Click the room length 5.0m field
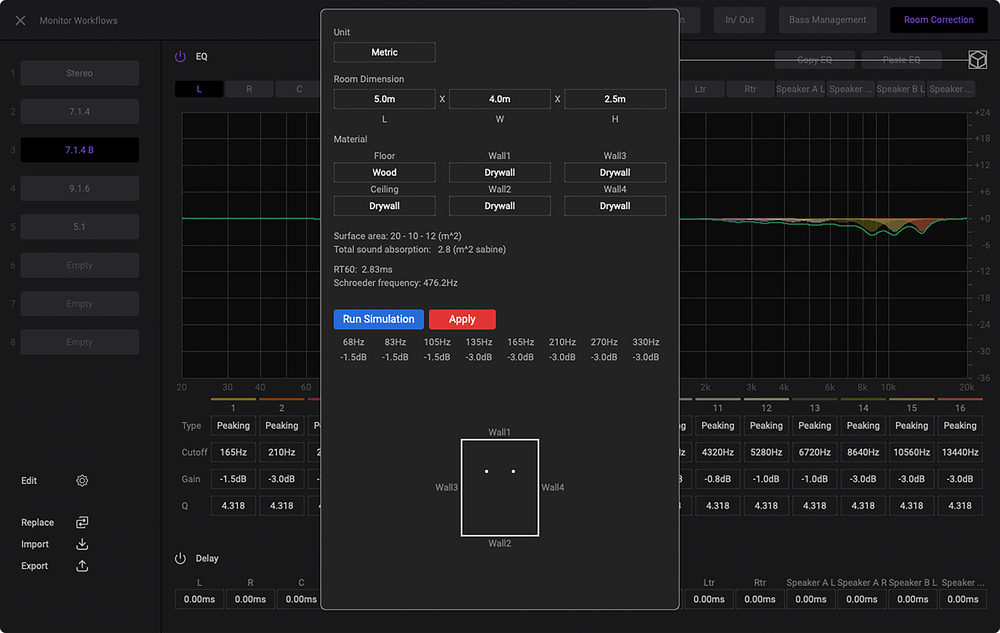1000x633 pixels. (x=384, y=99)
